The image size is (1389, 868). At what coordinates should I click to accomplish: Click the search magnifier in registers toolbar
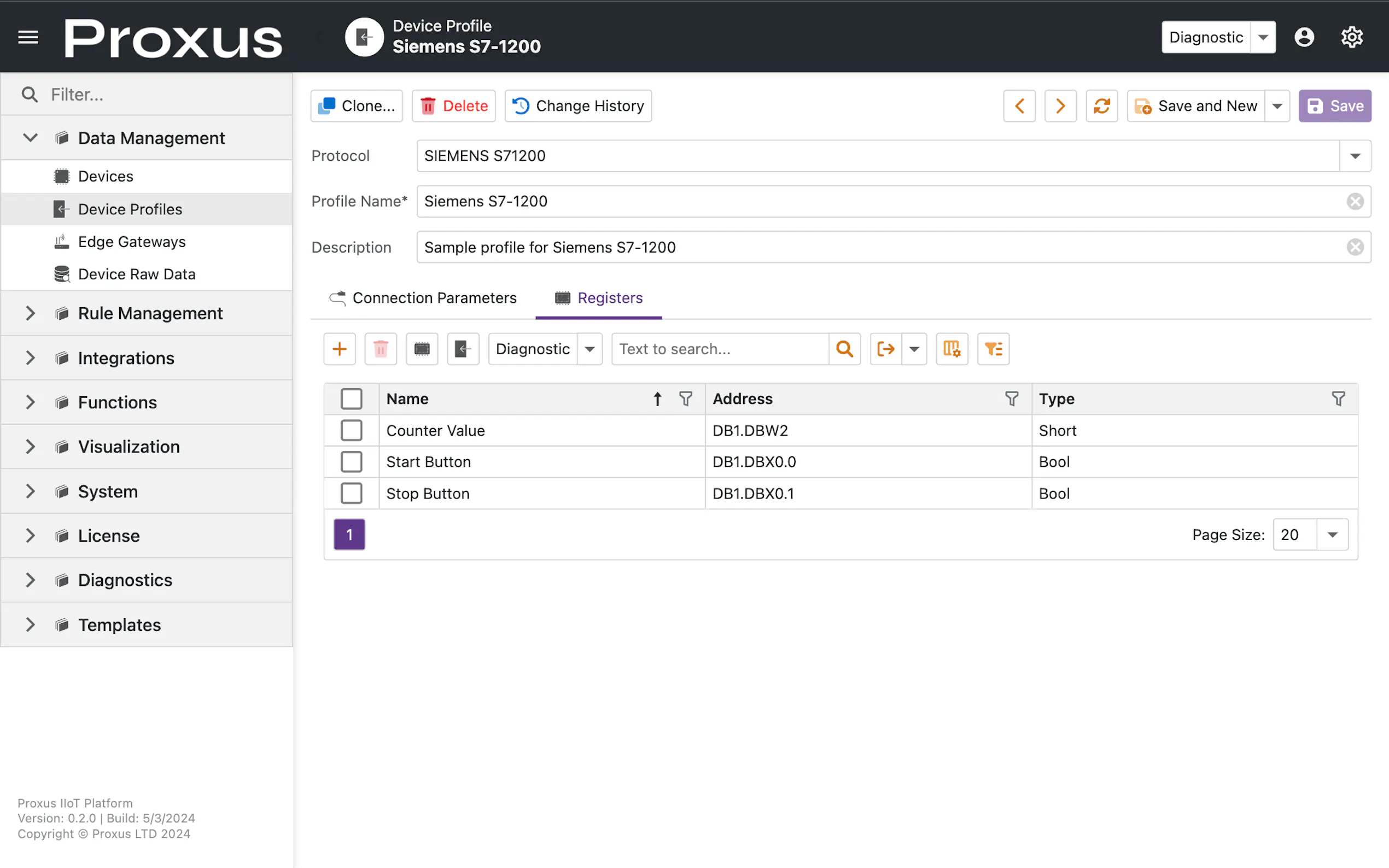(x=844, y=349)
